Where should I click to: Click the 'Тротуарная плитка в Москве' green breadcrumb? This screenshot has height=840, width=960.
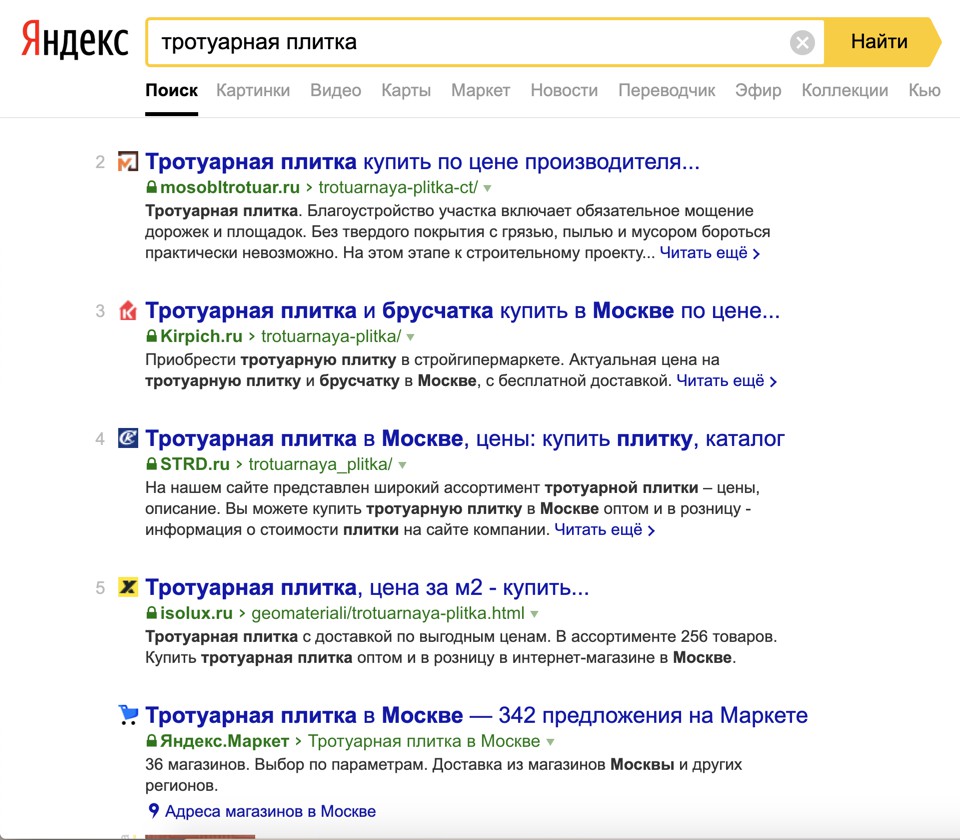coord(424,741)
